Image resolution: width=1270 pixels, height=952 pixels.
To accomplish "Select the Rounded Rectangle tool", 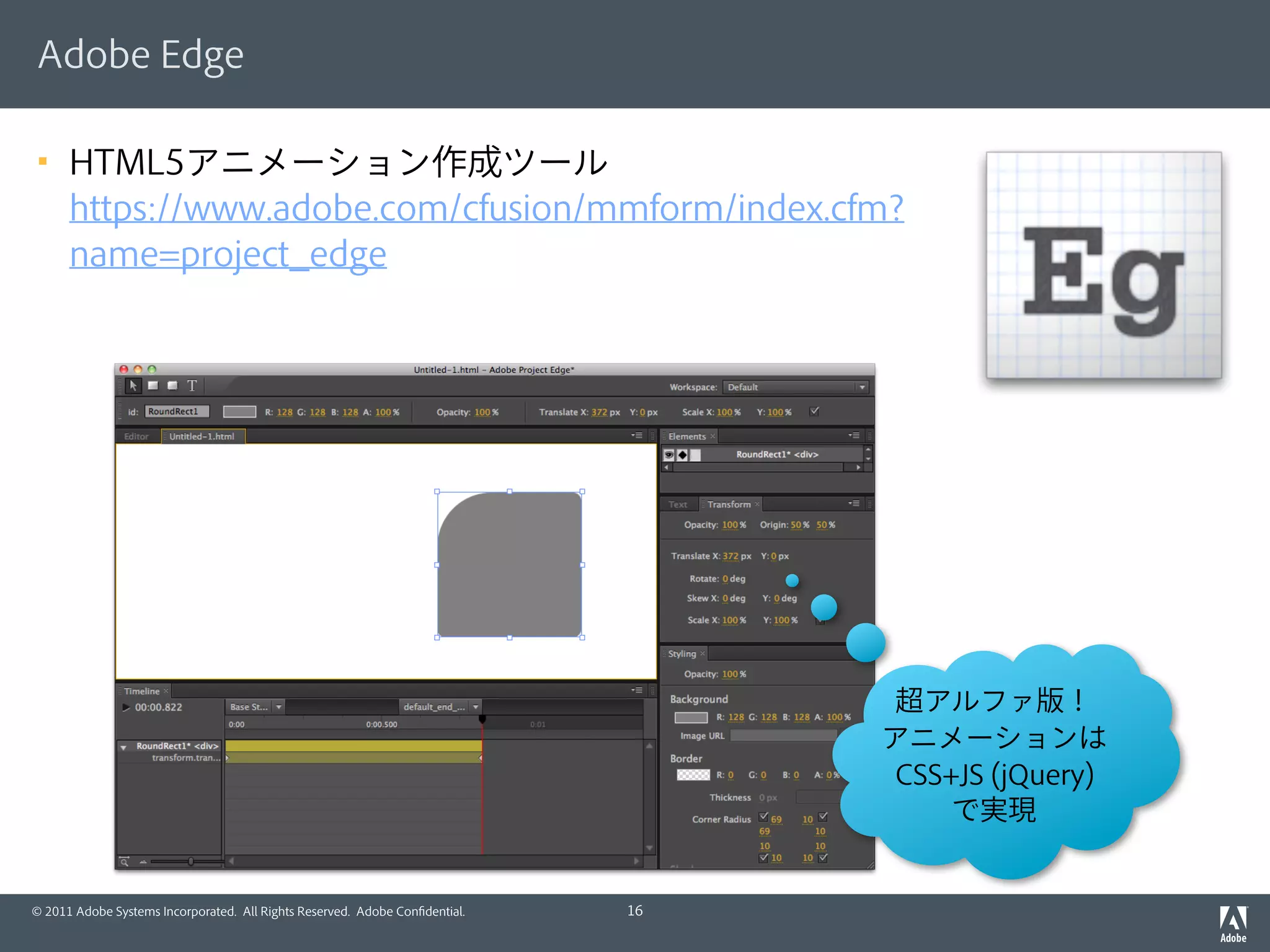I will point(172,386).
